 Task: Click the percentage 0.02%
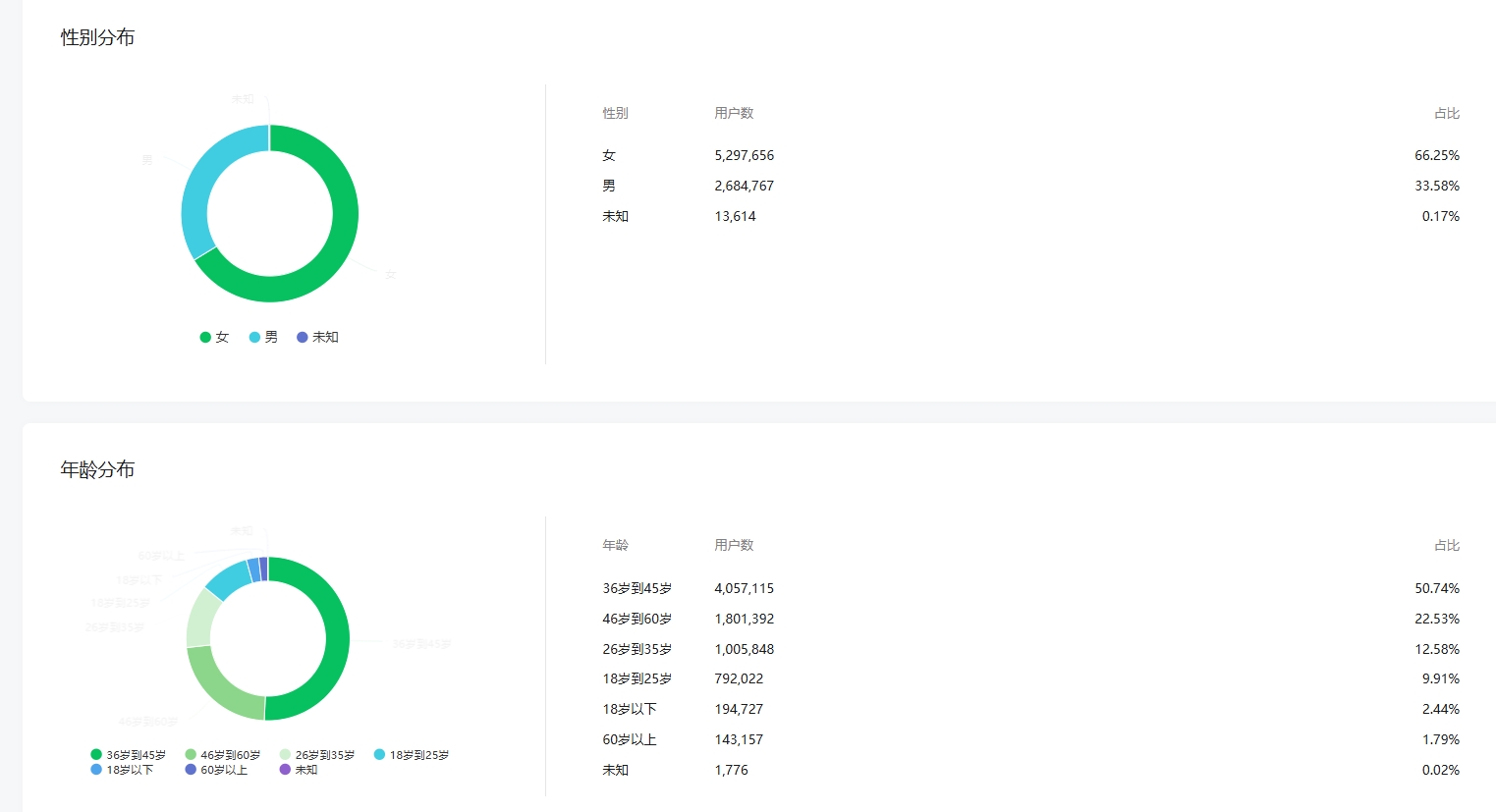[x=1441, y=770]
